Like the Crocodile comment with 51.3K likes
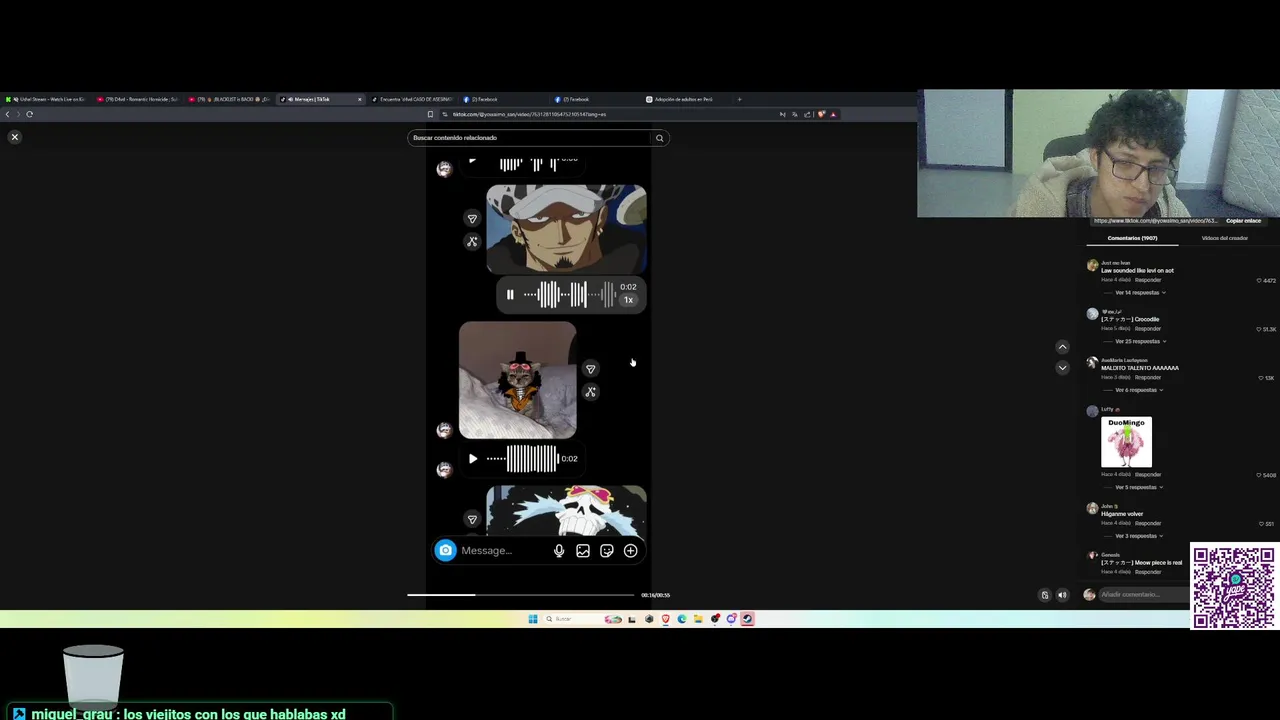 pyautogui.click(x=1259, y=329)
